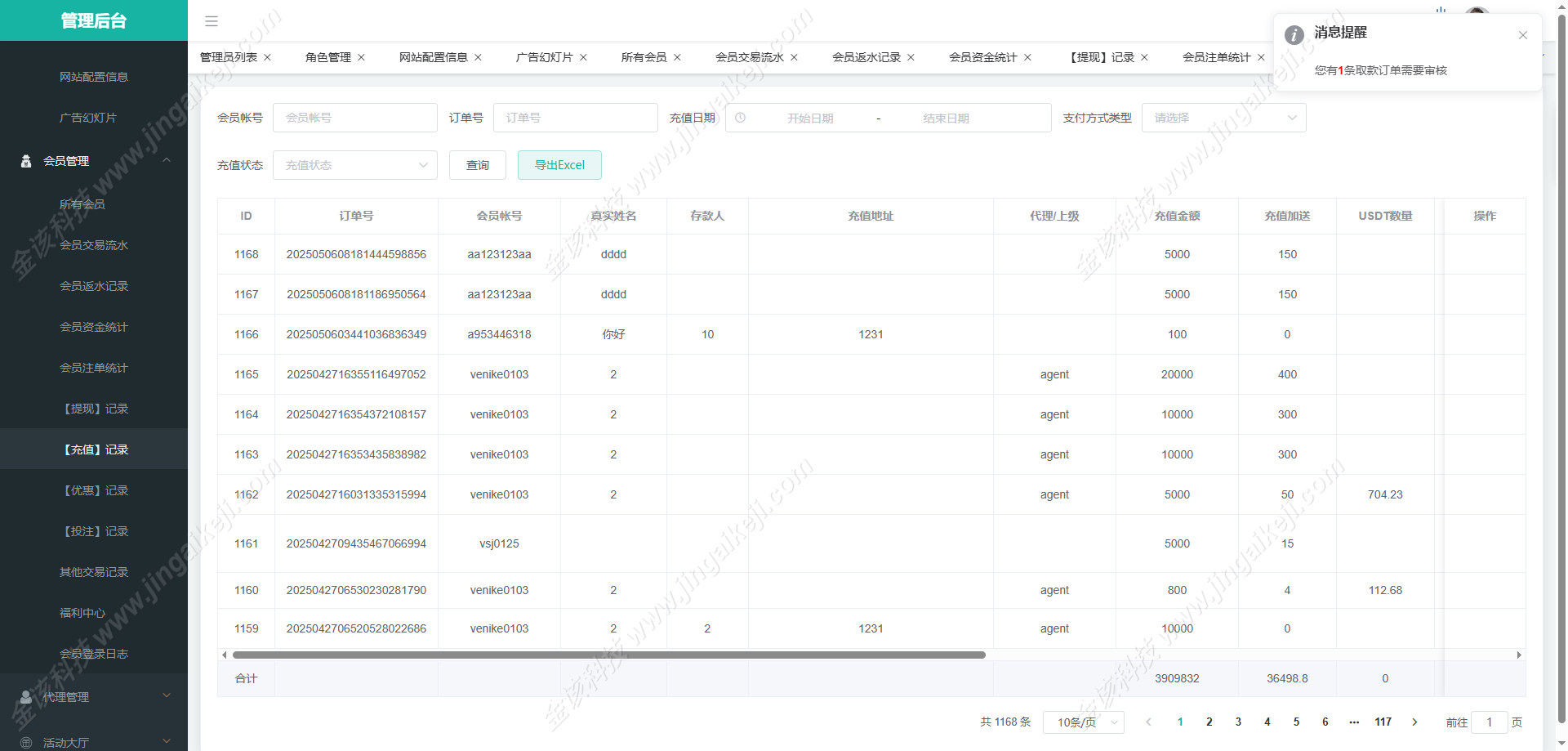Close the 会员资金统计 tab
This screenshot has height=751, width=1568.
tap(1027, 57)
